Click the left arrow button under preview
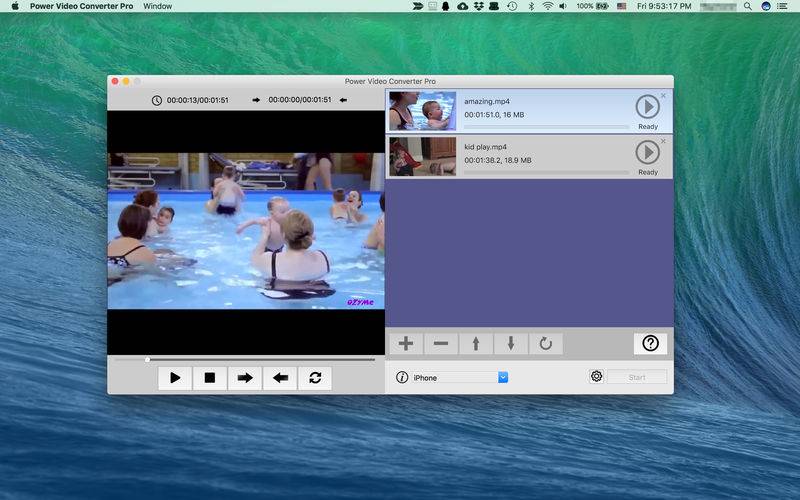Viewport: 800px width, 500px height. click(x=280, y=378)
